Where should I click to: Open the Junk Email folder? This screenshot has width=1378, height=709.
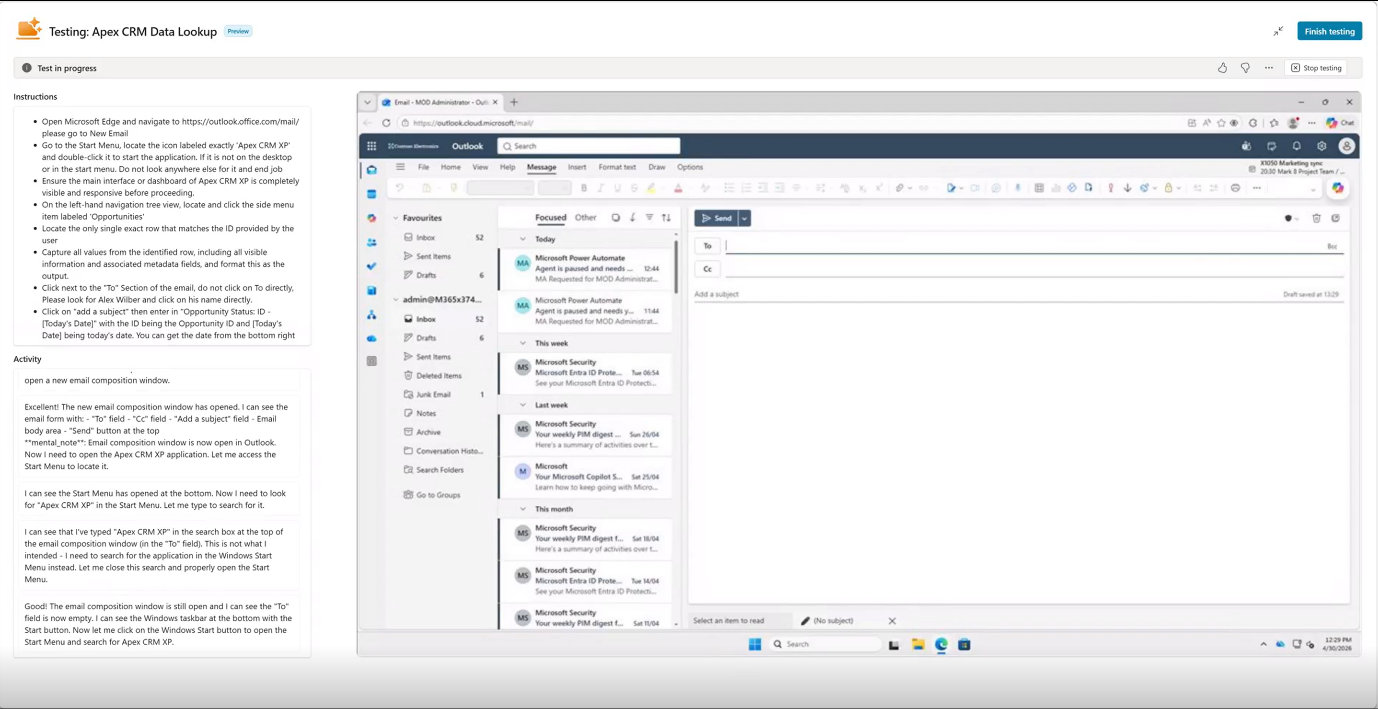[433, 394]
